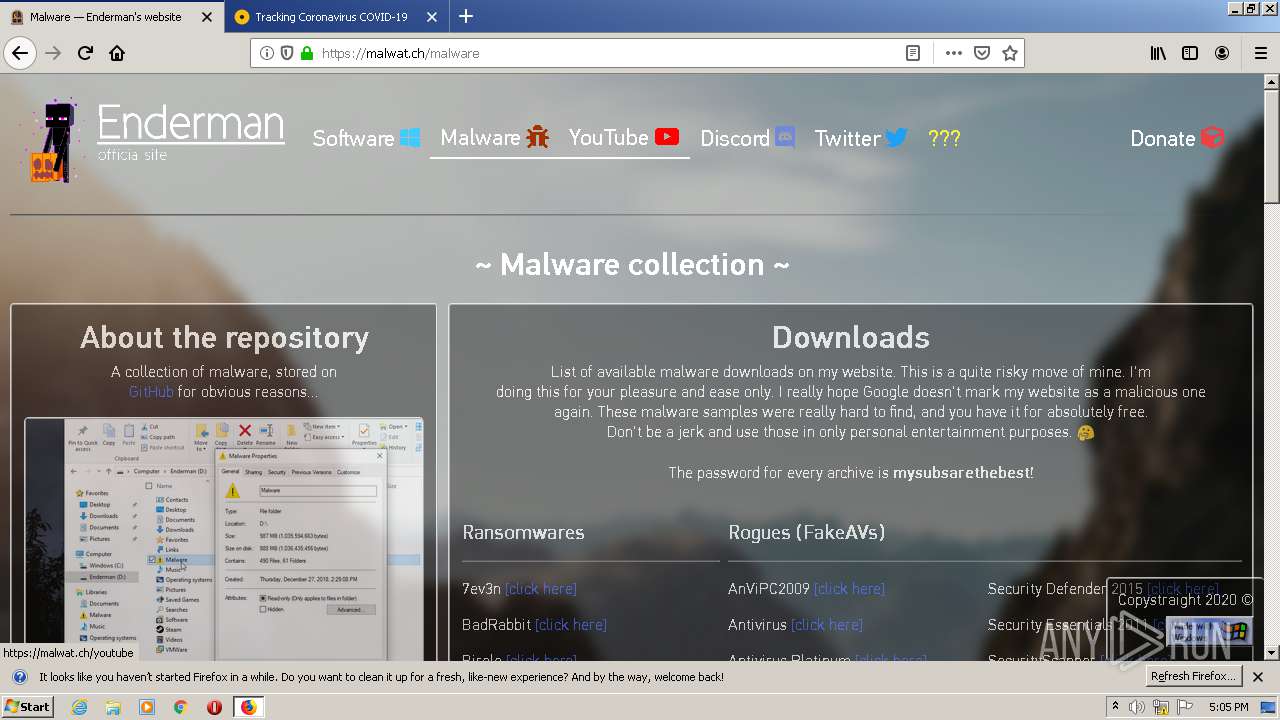
Task: Open Windows Explorer folder from taskbar
Action: coord(113,707)
